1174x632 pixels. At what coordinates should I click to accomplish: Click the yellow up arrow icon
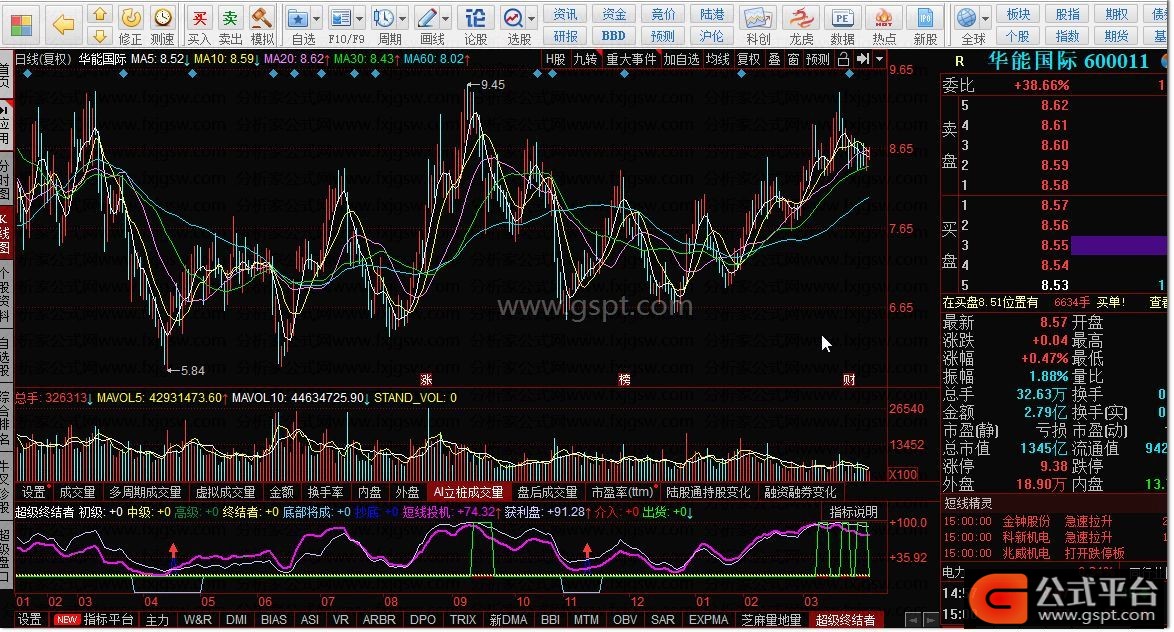(x=100, y=14)
